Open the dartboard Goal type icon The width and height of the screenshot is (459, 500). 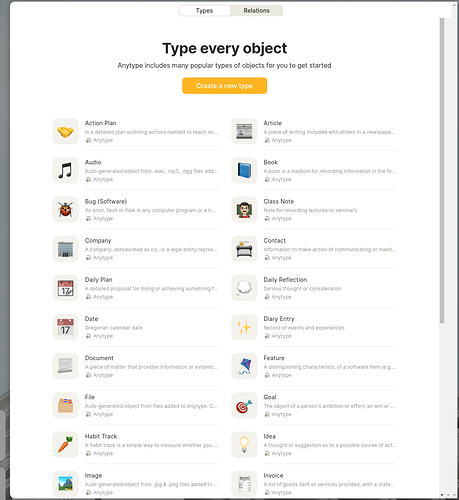point(244,405)
